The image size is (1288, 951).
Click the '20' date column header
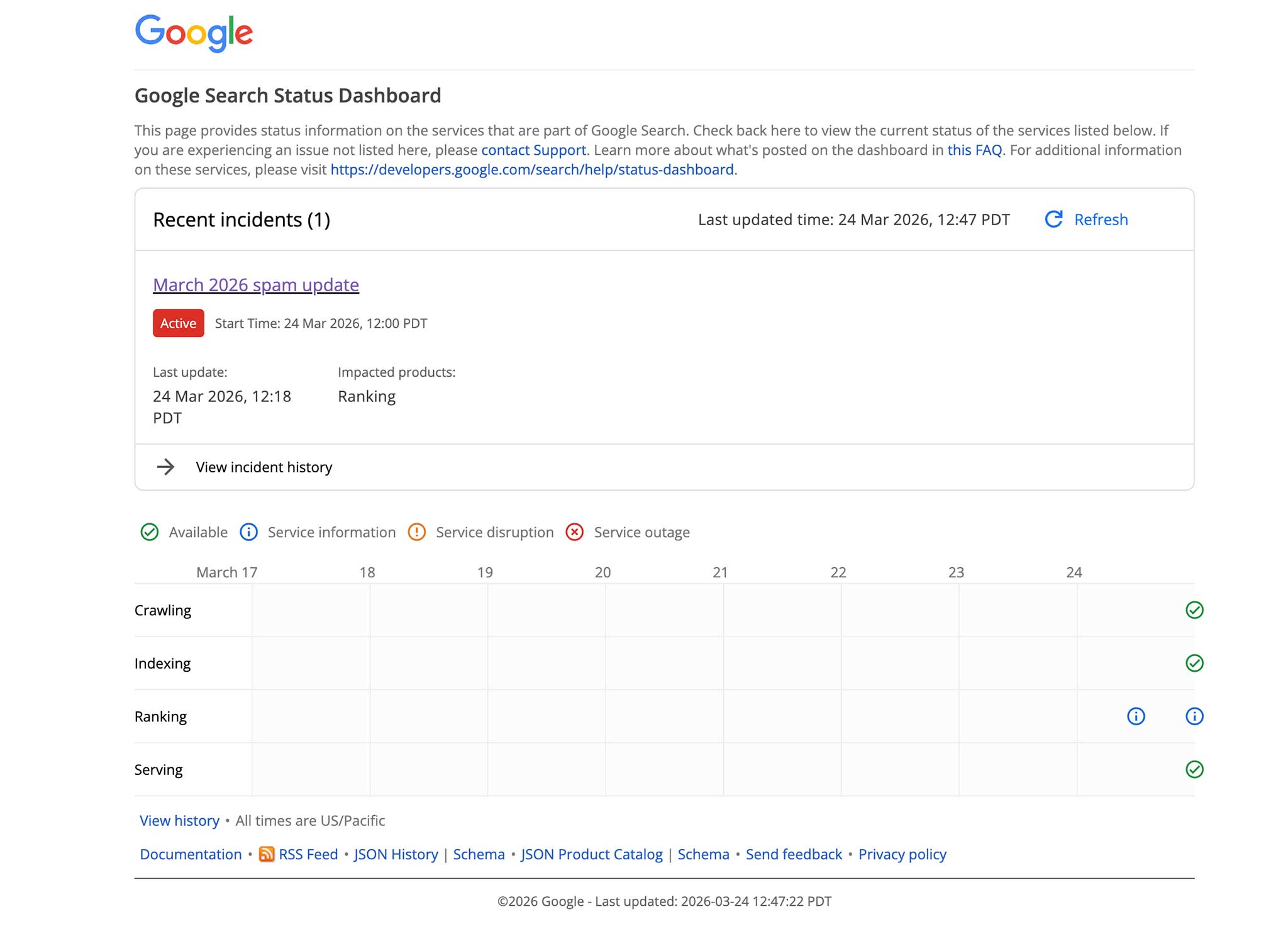[x=602, y=572]
